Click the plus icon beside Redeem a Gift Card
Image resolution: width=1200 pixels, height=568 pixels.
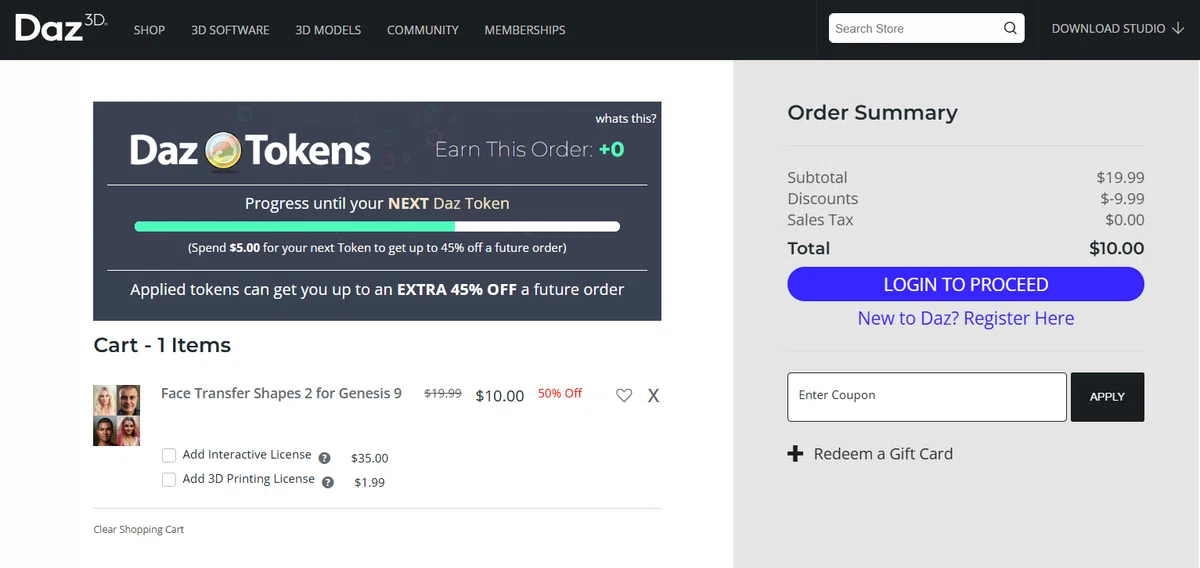[796, 454]
